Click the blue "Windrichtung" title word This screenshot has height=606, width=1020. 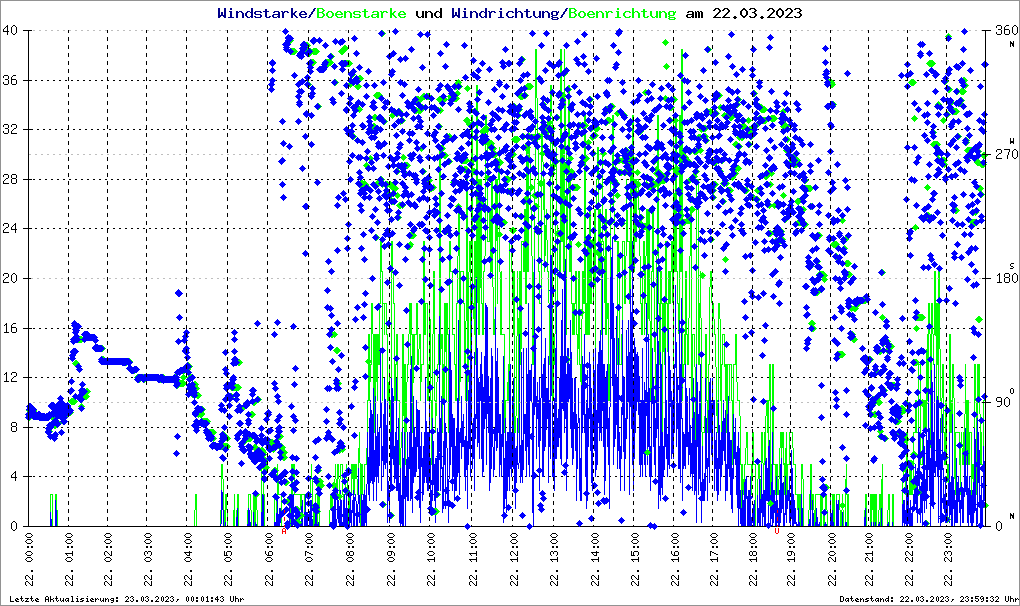pyautogui.click(x=507, y=13)
